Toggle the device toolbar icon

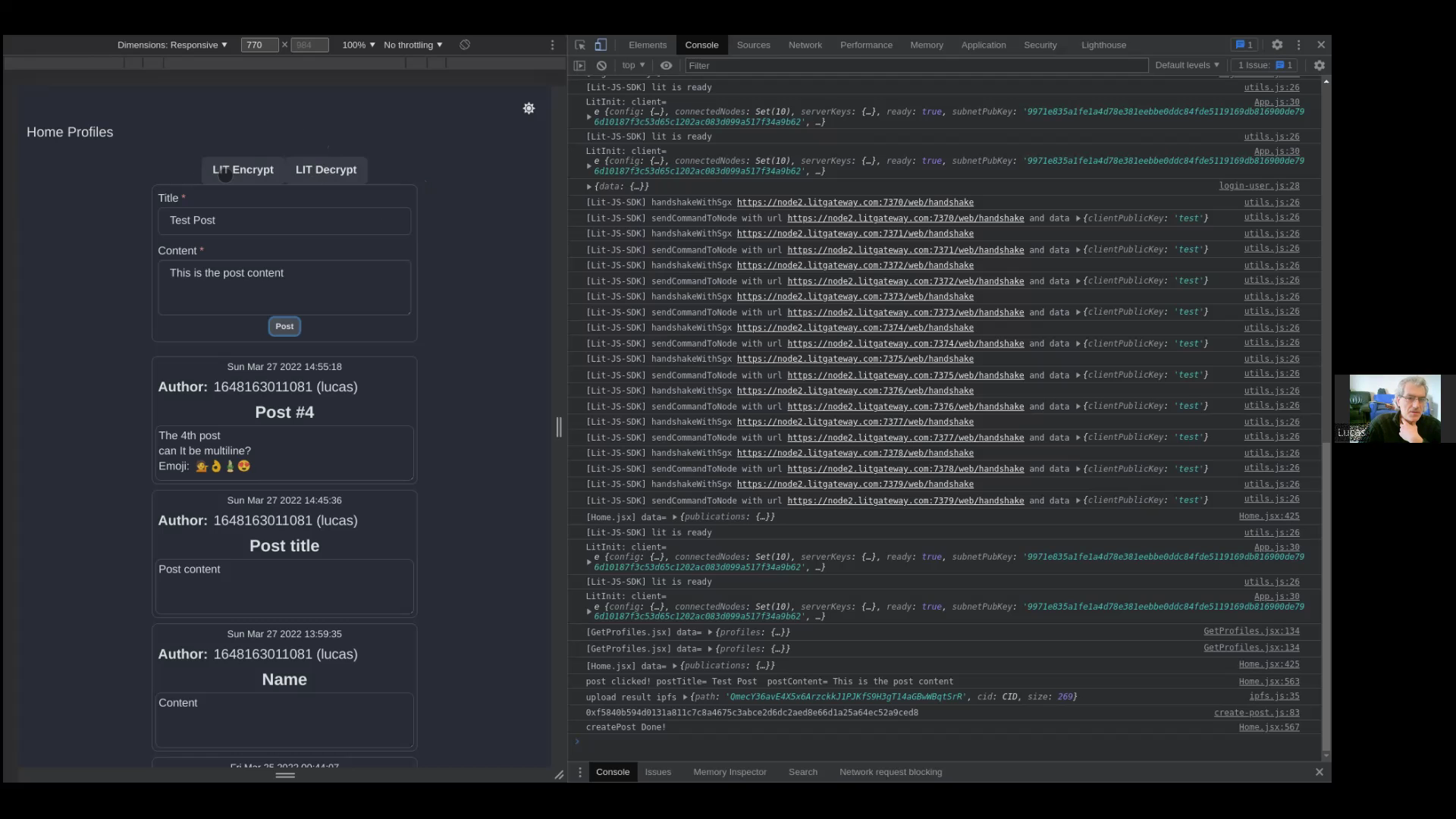tap(601, 45)
